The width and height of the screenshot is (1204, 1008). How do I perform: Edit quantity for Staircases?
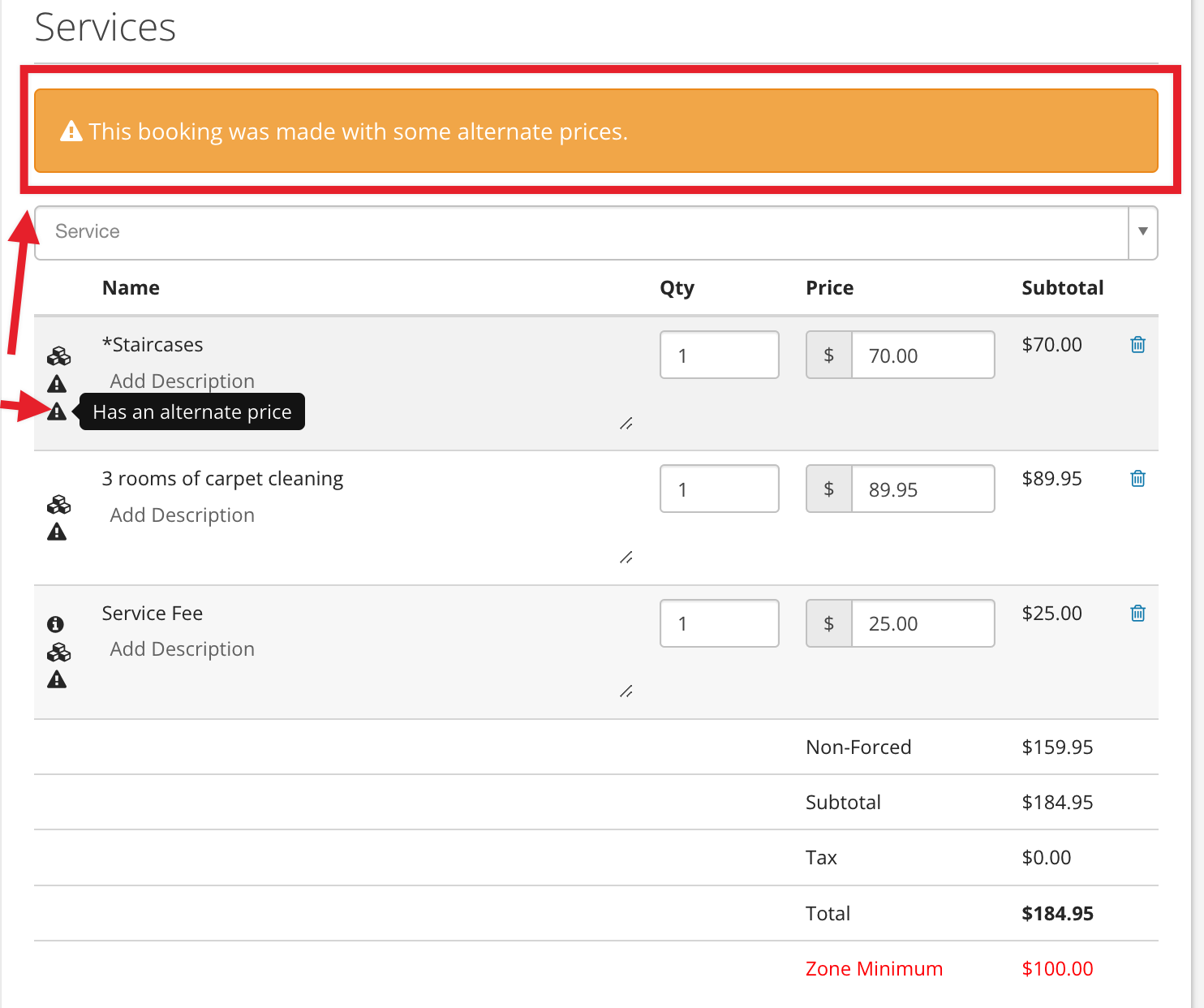(x=720, y=355)
